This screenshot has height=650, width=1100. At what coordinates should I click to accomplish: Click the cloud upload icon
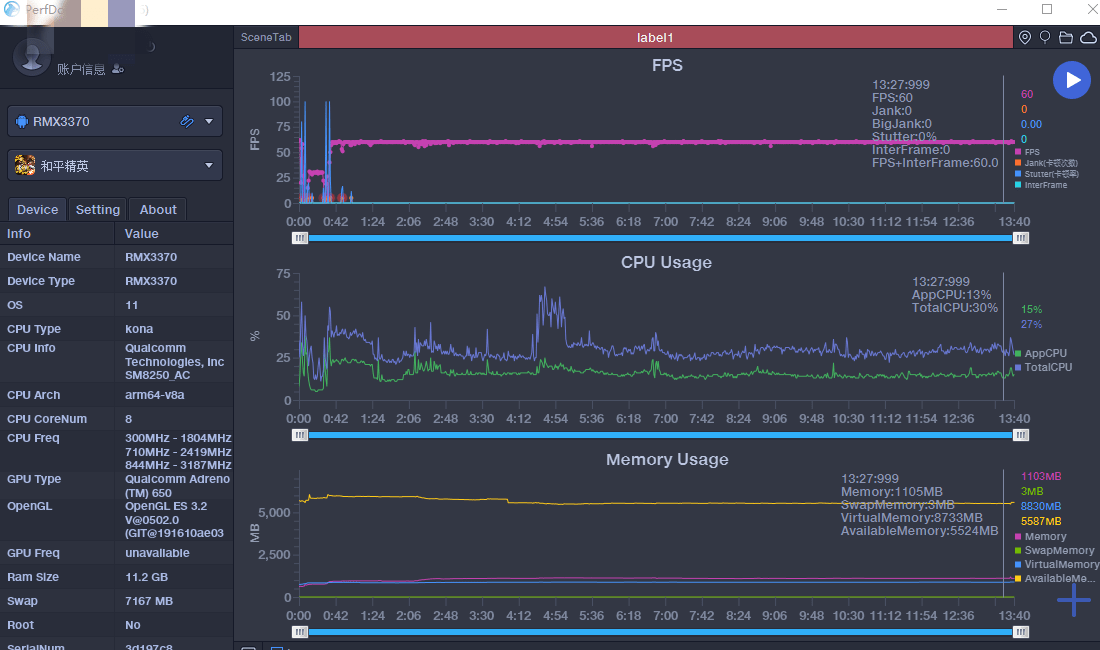click(x=1087, y=37)
